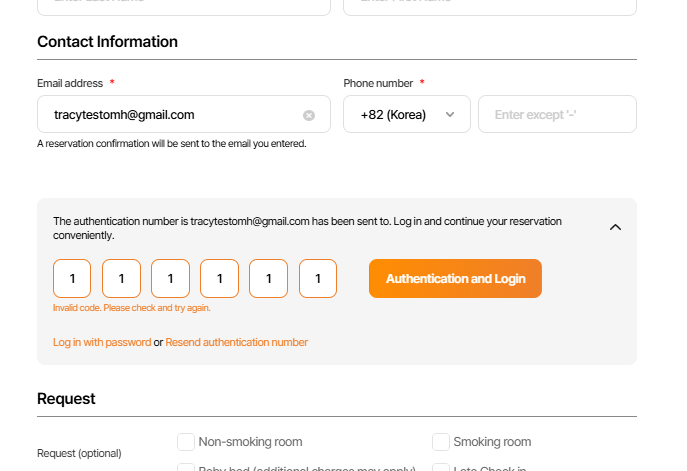
Task: Collapse the authentication number panel
Action: pos(615,227)
